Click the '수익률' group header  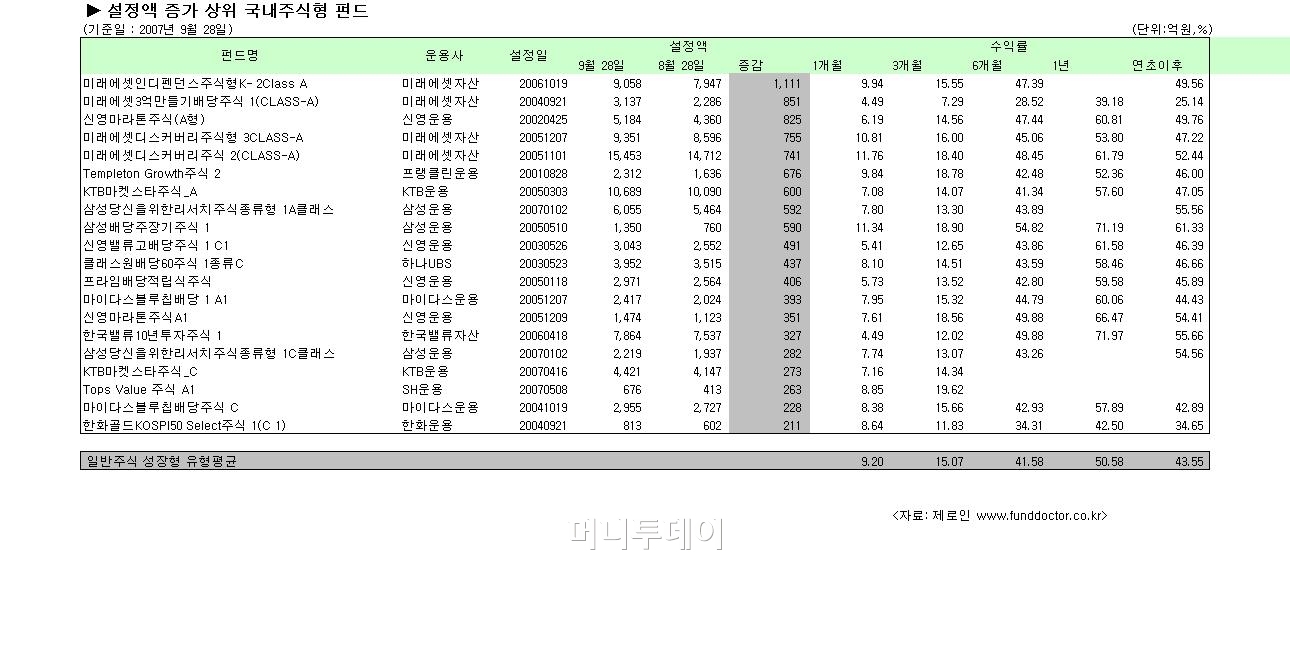click(x=1009, y=46)
